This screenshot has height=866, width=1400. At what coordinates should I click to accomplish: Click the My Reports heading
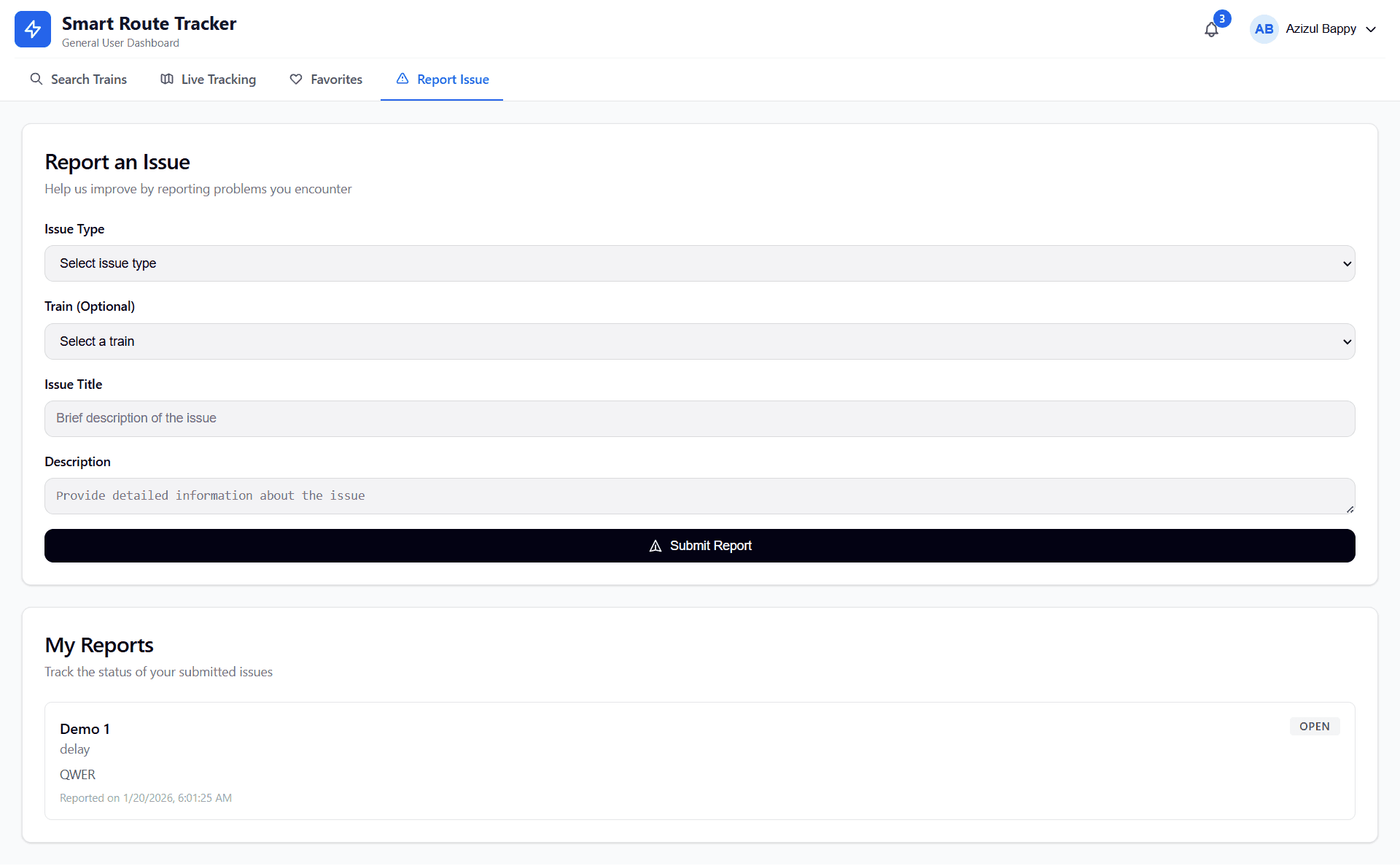coord(99,645)
